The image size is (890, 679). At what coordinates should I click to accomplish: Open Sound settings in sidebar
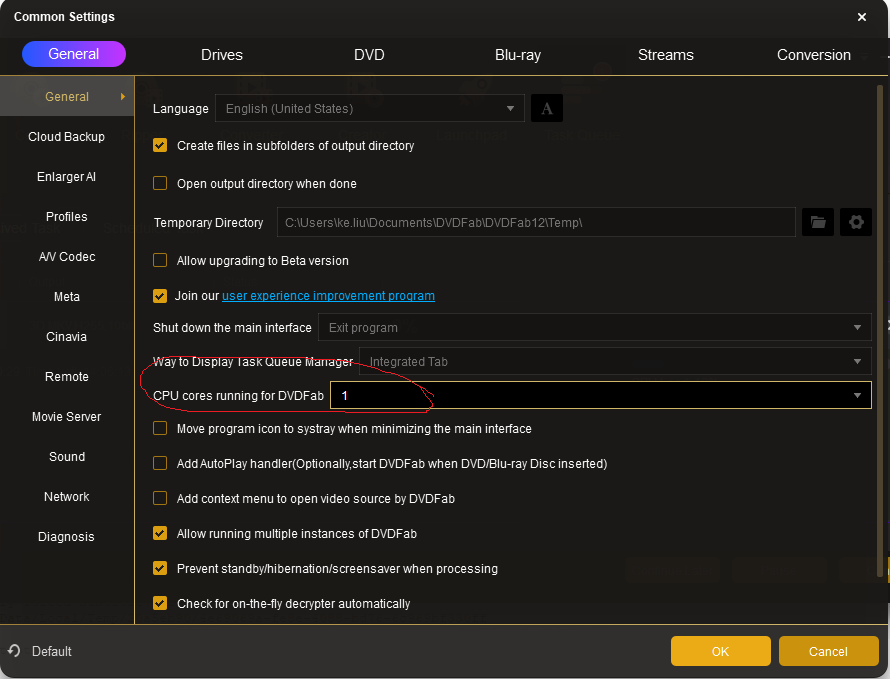[67, 456]
